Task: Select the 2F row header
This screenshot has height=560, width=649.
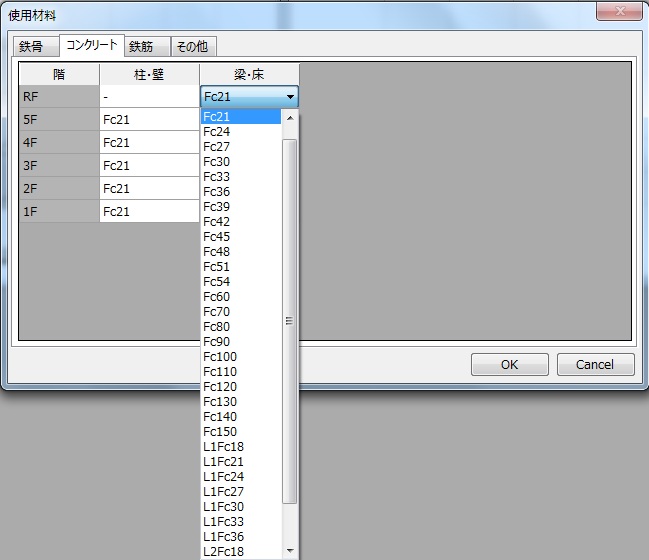Action: 59,189
